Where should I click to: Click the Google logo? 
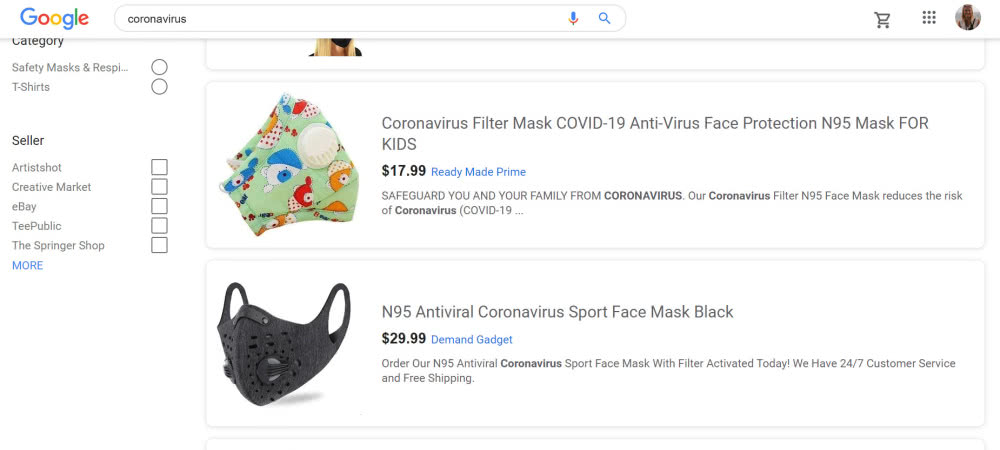click(54, 18)
